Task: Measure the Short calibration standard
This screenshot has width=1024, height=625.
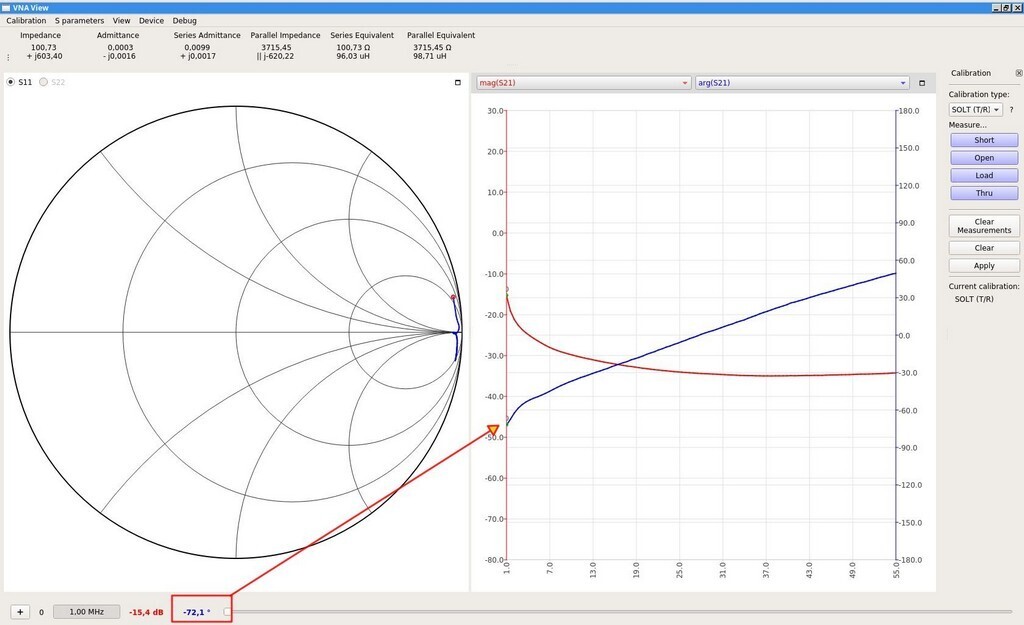Action: coord(984,140)
